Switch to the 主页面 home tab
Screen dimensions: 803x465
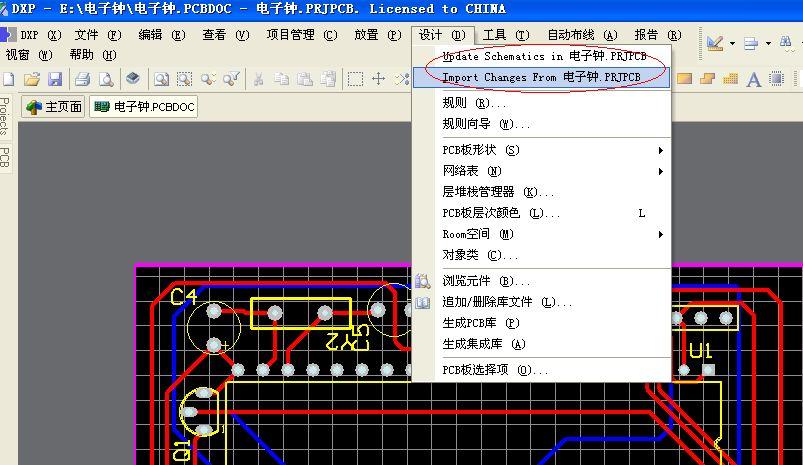tap(53, 107)
